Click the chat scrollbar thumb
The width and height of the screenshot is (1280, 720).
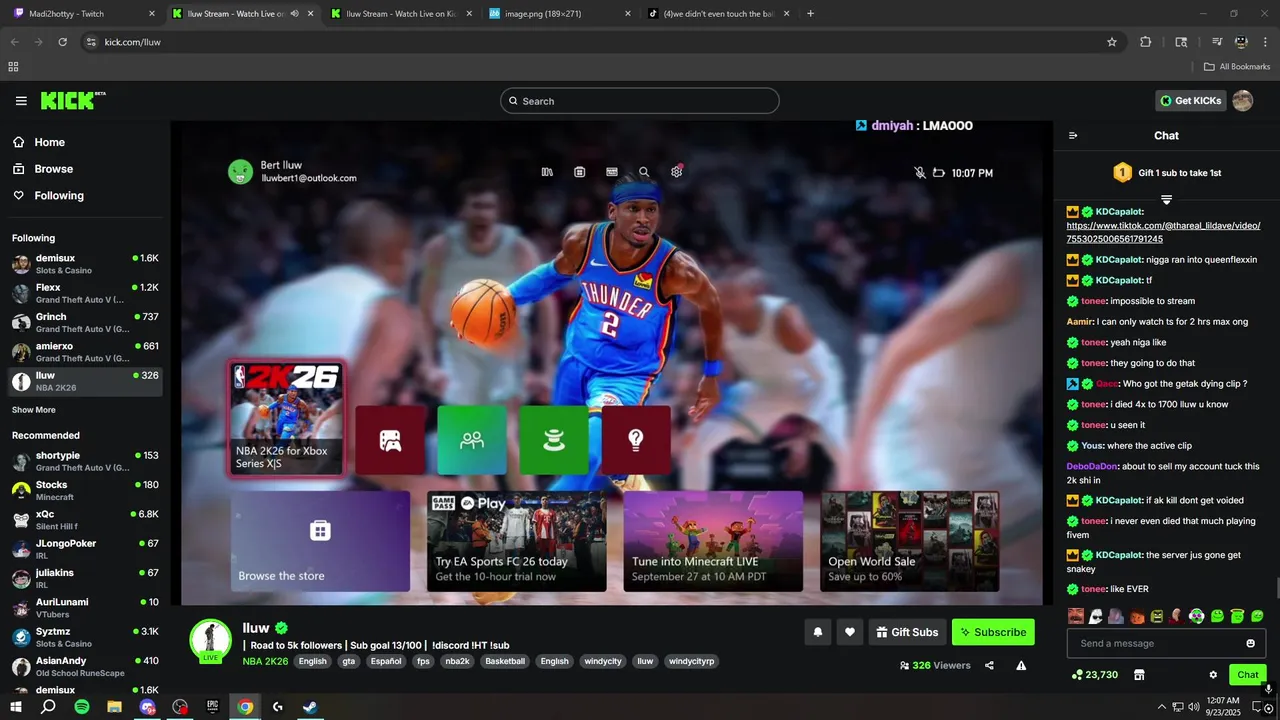click(x=1276, y=590)
